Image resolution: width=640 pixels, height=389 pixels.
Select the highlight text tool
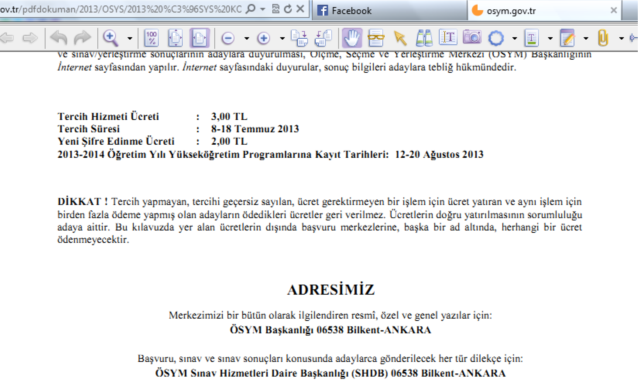click(531, 38)
